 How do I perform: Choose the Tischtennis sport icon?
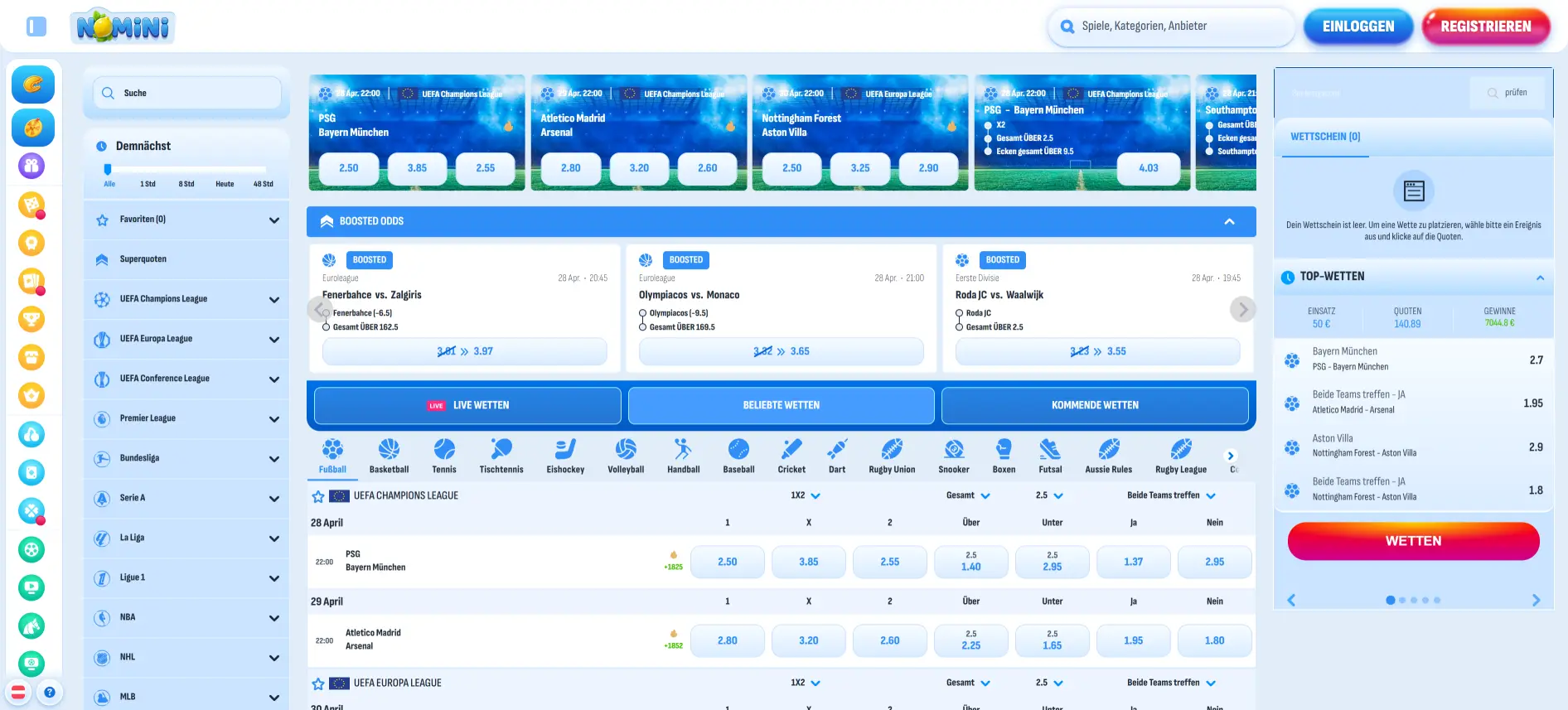pyautogui.click(x=501, y=456)
